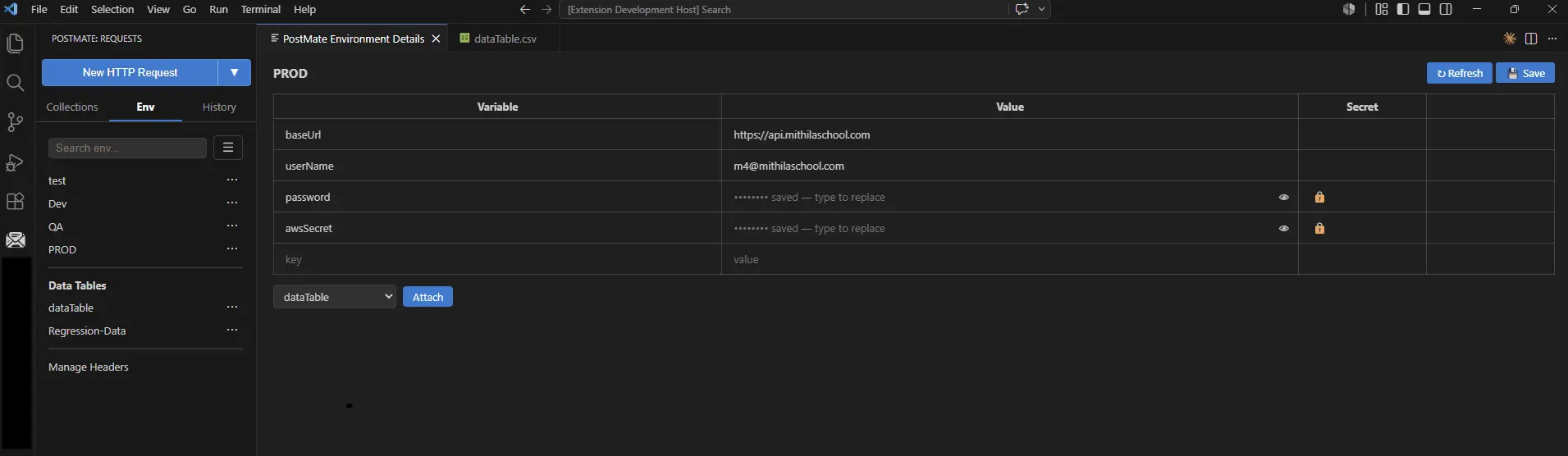
Task: Open the three-dot menu for test environment
Action: pyautogui.click(x=232, y=180)
